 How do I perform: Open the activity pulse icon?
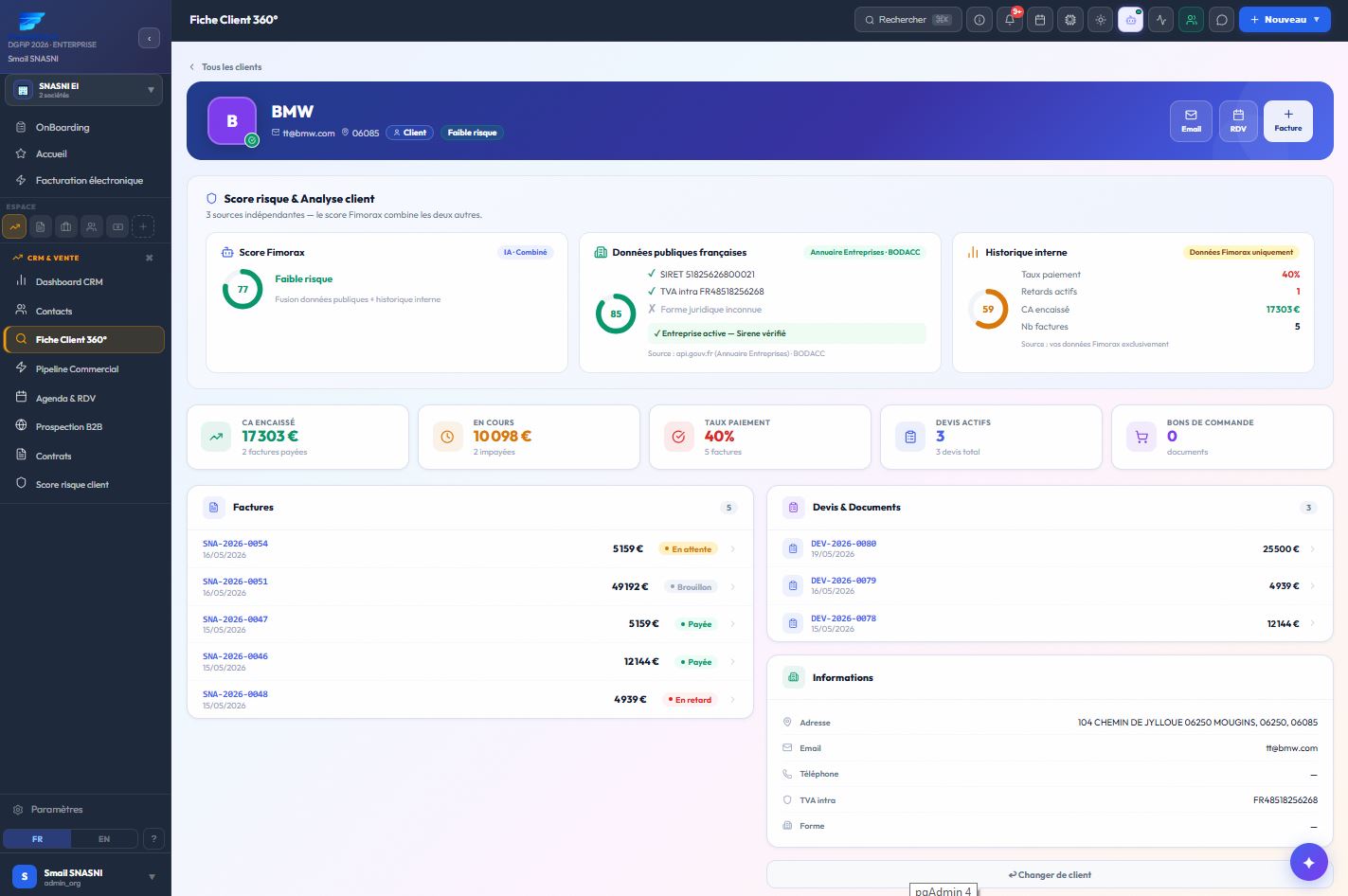(x=1161, y=20)
